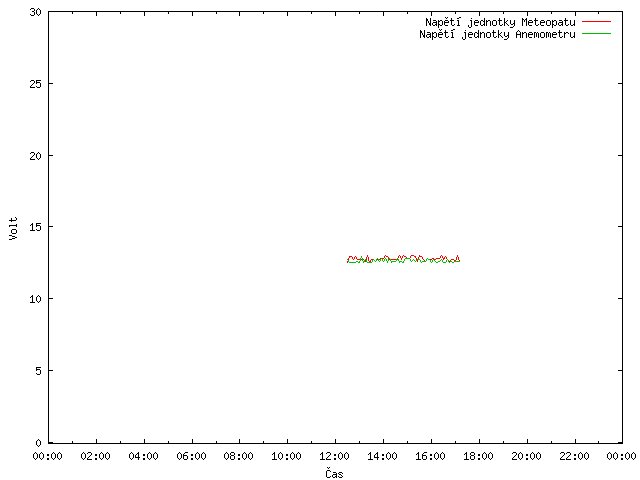Click the 10:00 time tick label
Image resolution: width=640 pixels, height=480 pixels.
pyautogui.click(x=287, y=456)
